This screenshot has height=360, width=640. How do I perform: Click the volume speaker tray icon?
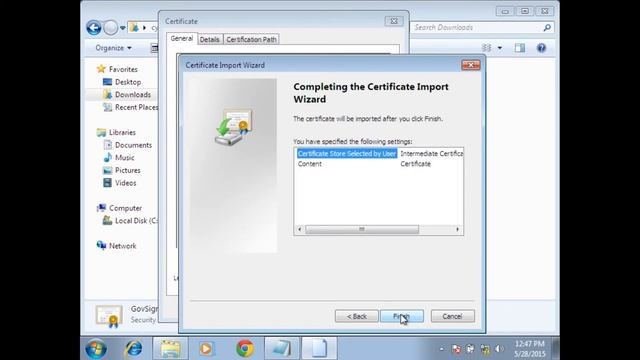pyautogui.click(x=499, y=349)
